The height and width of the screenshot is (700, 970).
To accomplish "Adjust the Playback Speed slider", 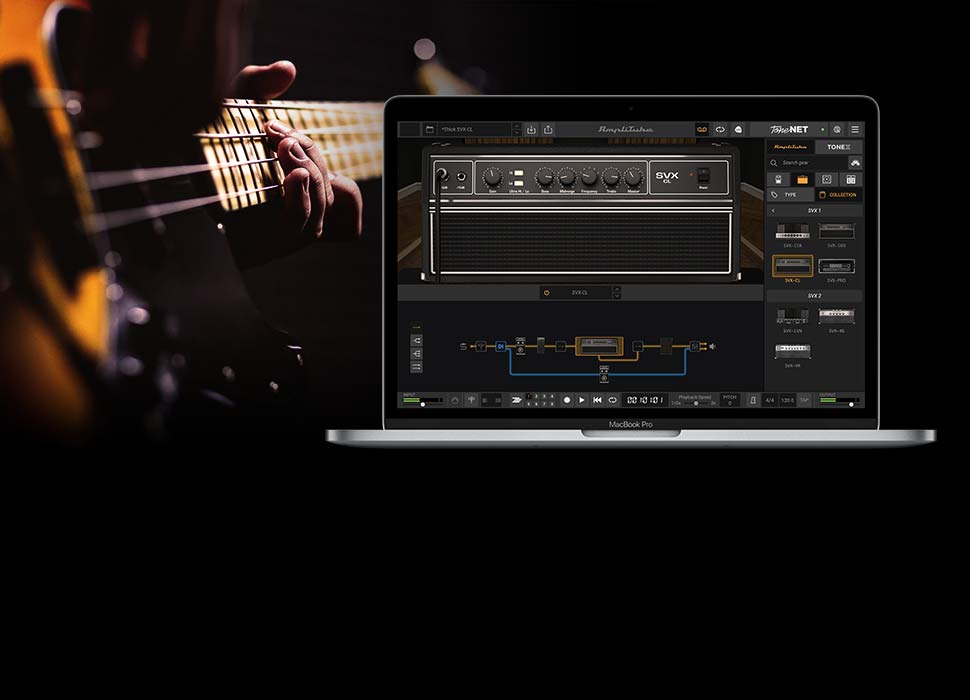I will click(694, 402).
